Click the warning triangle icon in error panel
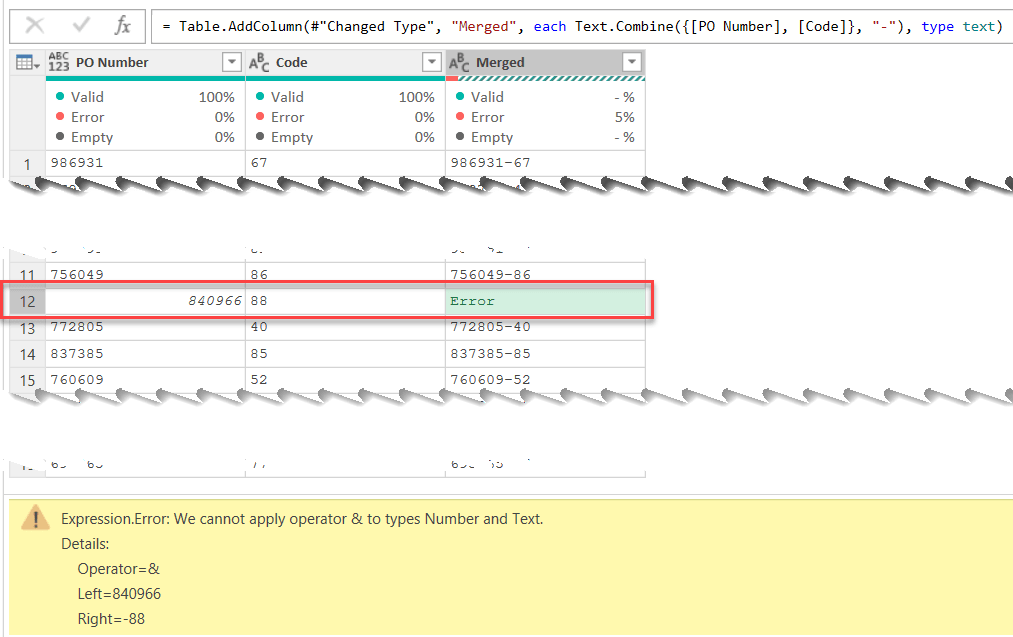 point(37,518)
